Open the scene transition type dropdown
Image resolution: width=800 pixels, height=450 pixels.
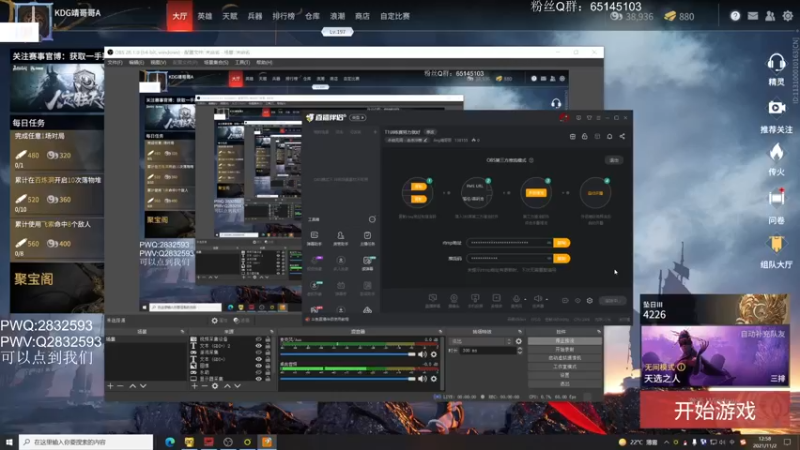tap(481, 341)
